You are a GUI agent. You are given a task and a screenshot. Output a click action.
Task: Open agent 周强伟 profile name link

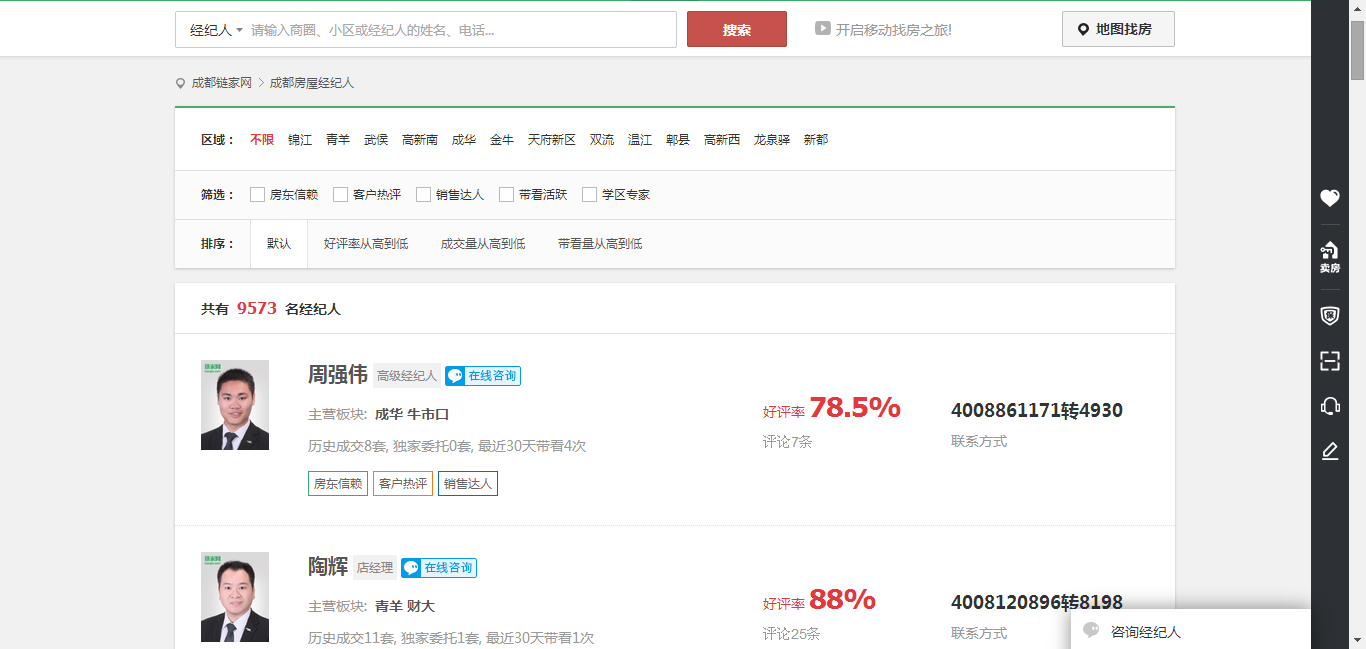coord(338,375)
